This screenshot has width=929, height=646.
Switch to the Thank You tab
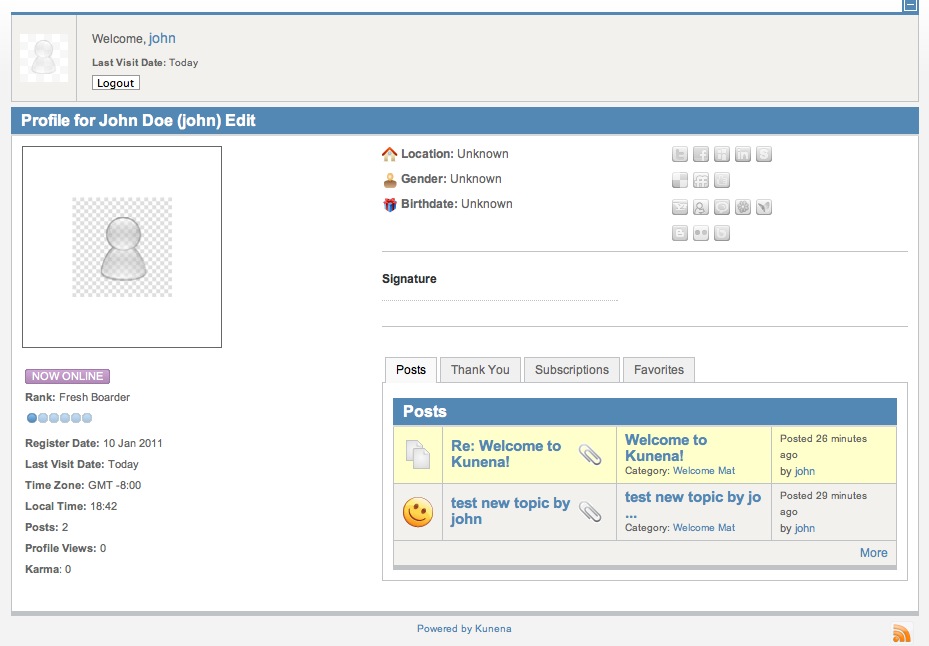(x=480, y=370)
